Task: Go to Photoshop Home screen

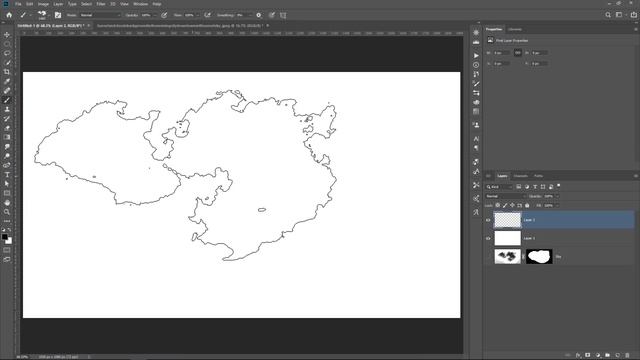Action: tap(9, 15)
